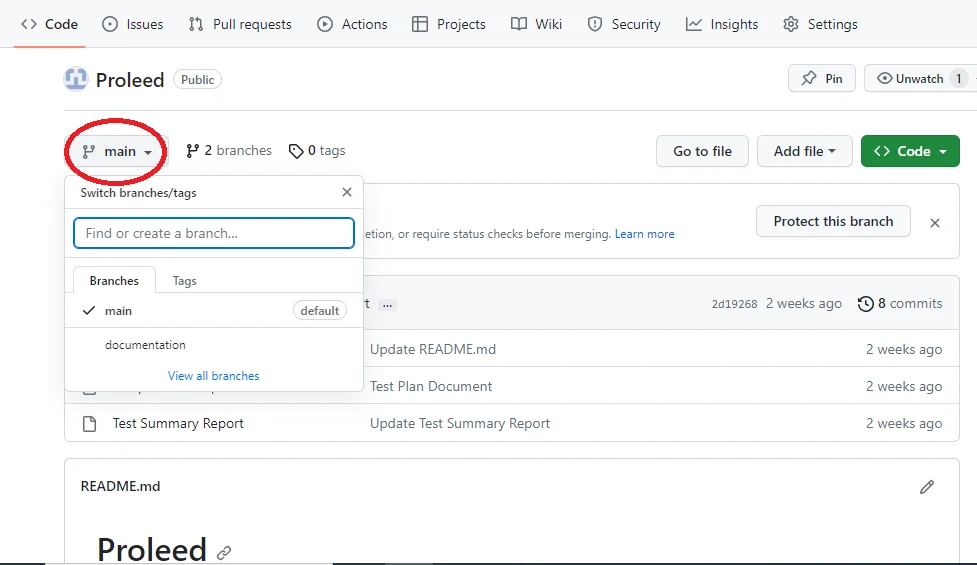Screen dimensions: 977x565
Task: Open the Test Summary Report file
Action: 178,423
